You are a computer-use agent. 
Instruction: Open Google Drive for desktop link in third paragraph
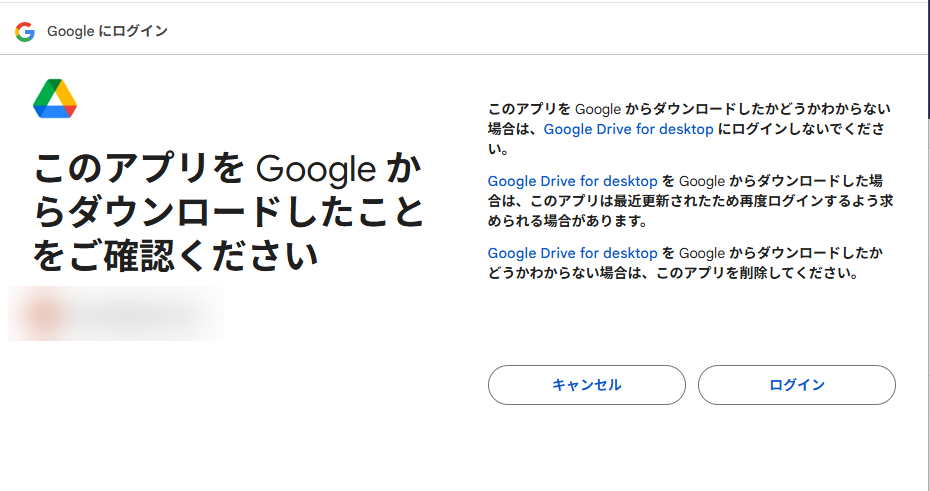(x=572, y=253)
